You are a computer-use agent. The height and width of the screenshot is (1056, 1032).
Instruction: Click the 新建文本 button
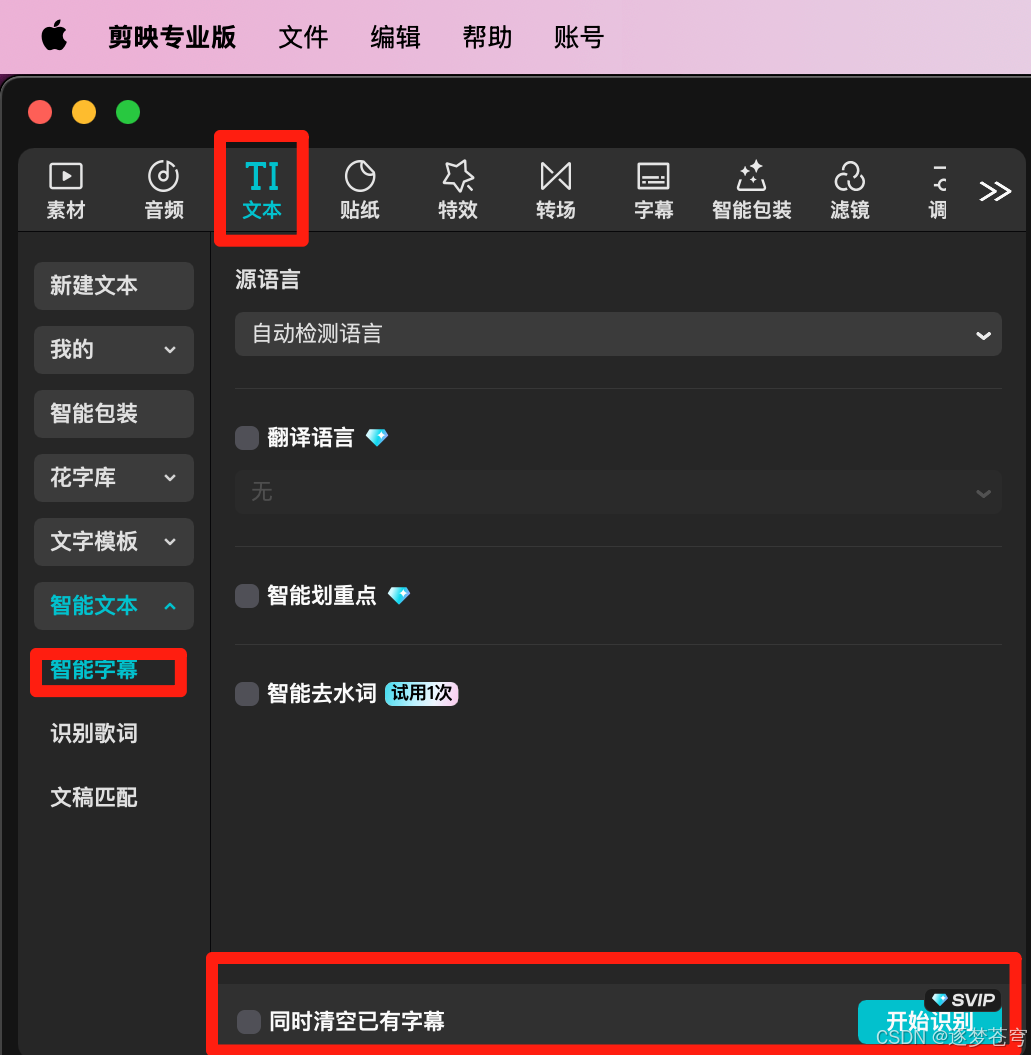point(114,286)
